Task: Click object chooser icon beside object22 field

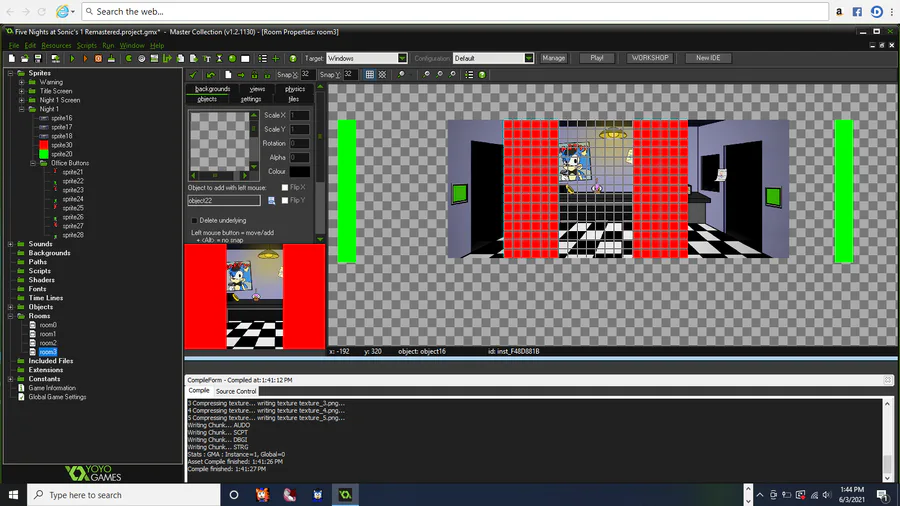Action: [271, 200]
